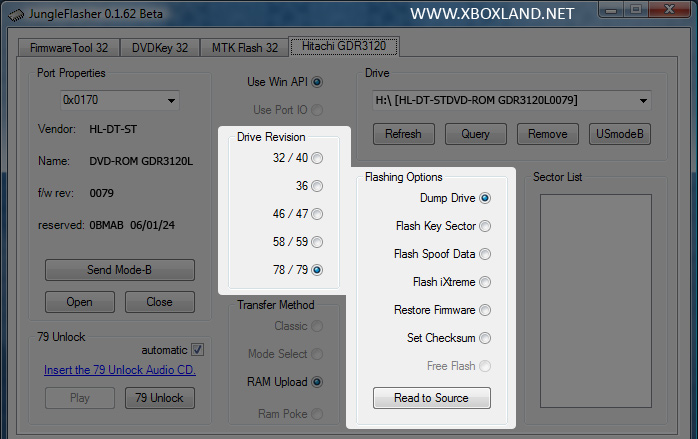
Task: Close the JungleFlasher window
Action: click(x=670, y=10)
